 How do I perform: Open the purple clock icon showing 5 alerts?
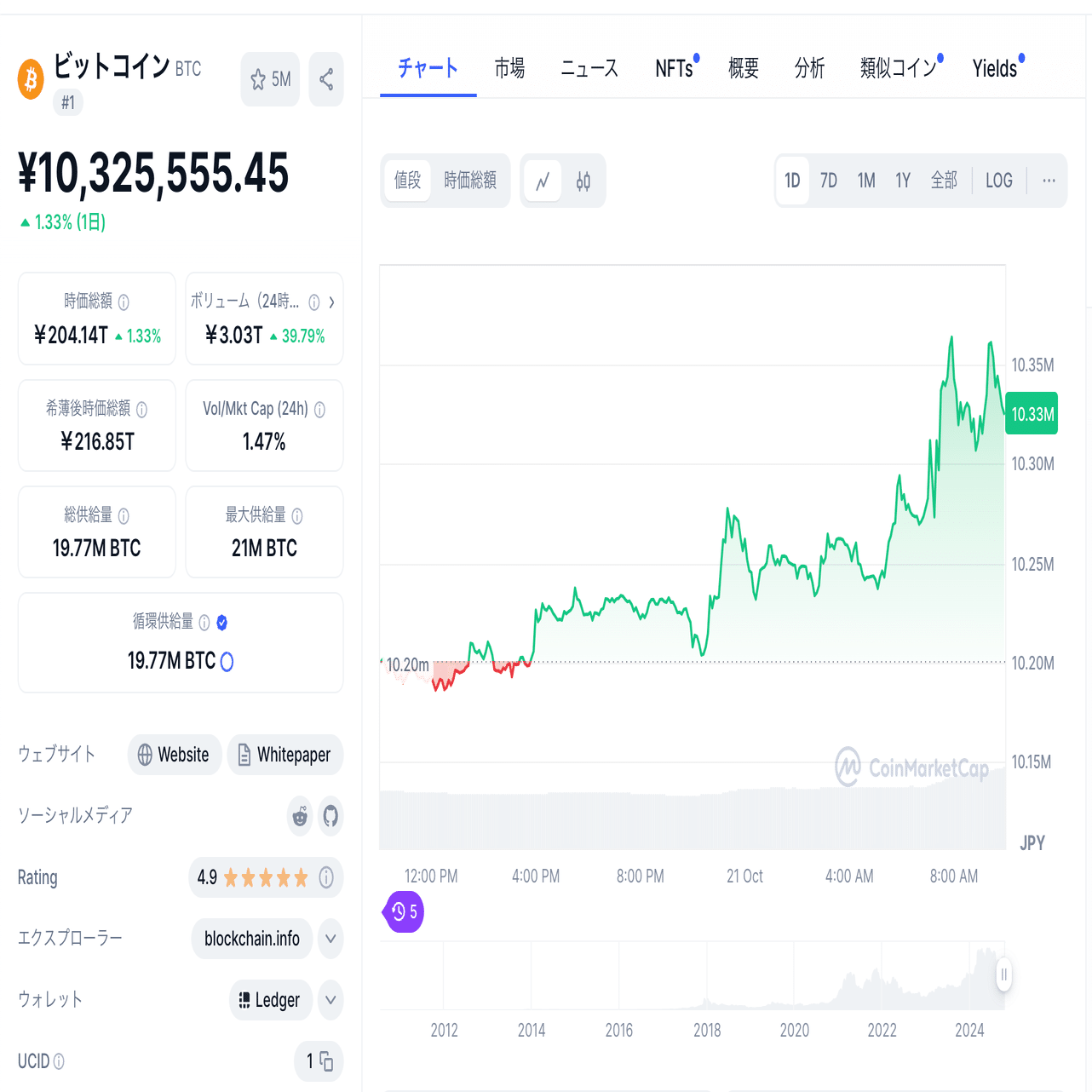click(x=403, y=911)
